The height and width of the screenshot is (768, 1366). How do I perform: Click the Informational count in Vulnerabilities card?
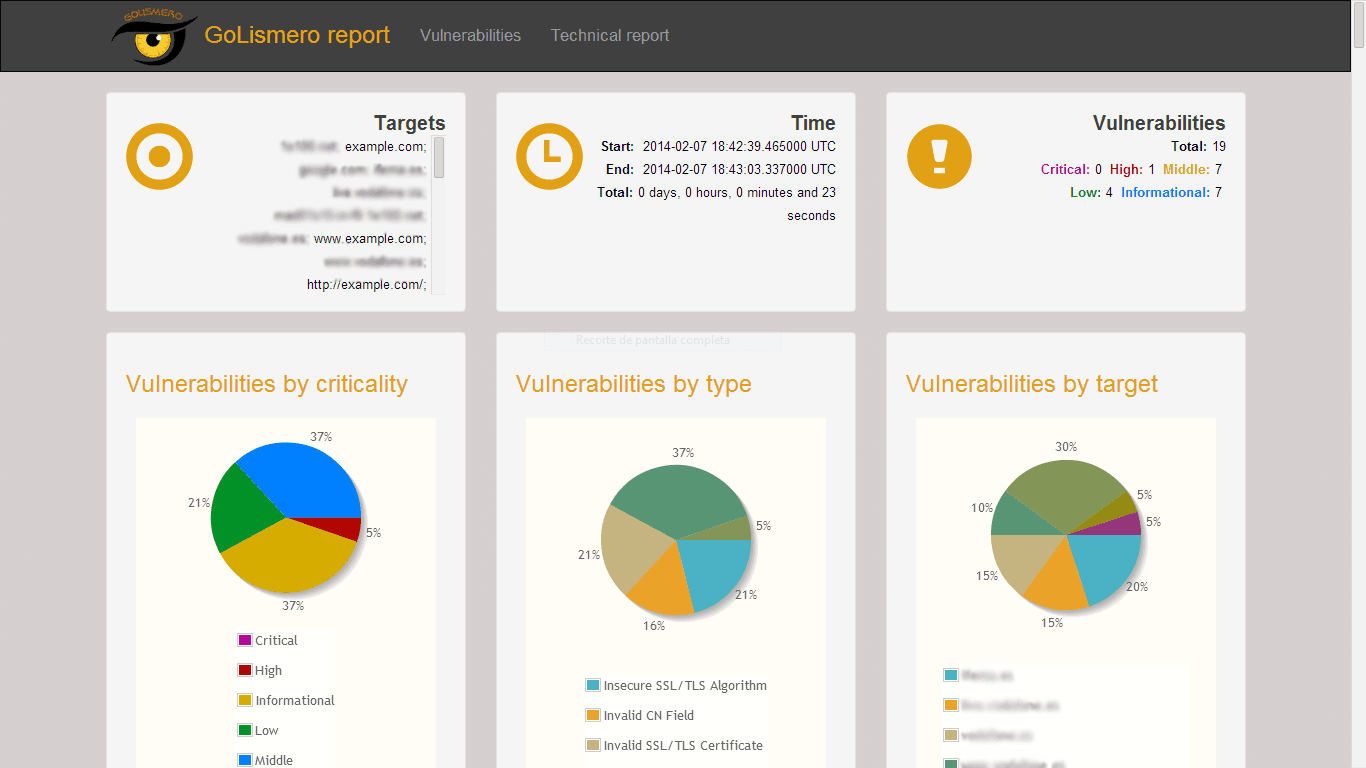pos(1218,192)
